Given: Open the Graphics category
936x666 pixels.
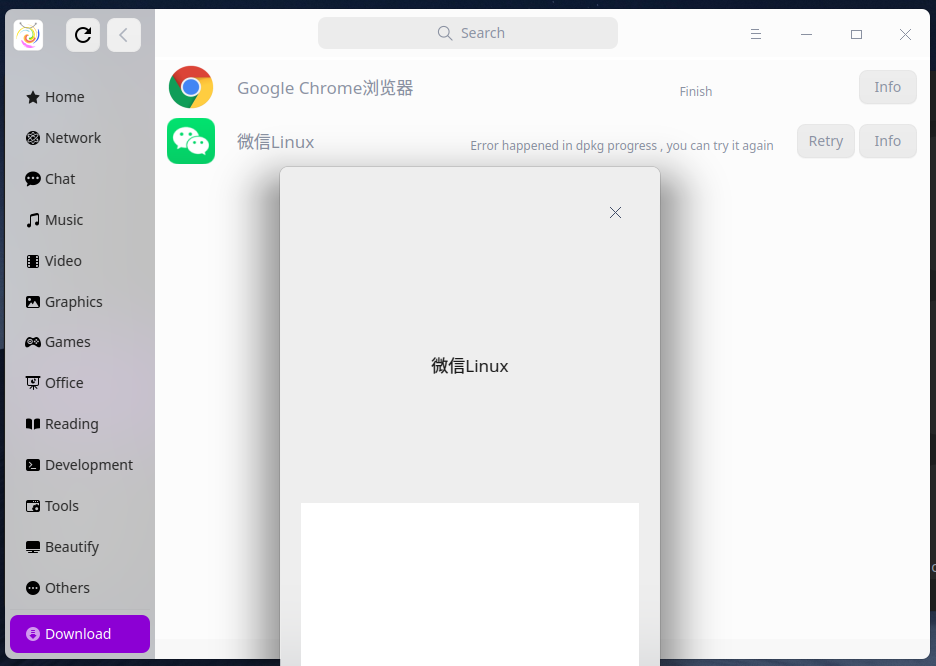Looking at the screenshot, I should 80,302.
